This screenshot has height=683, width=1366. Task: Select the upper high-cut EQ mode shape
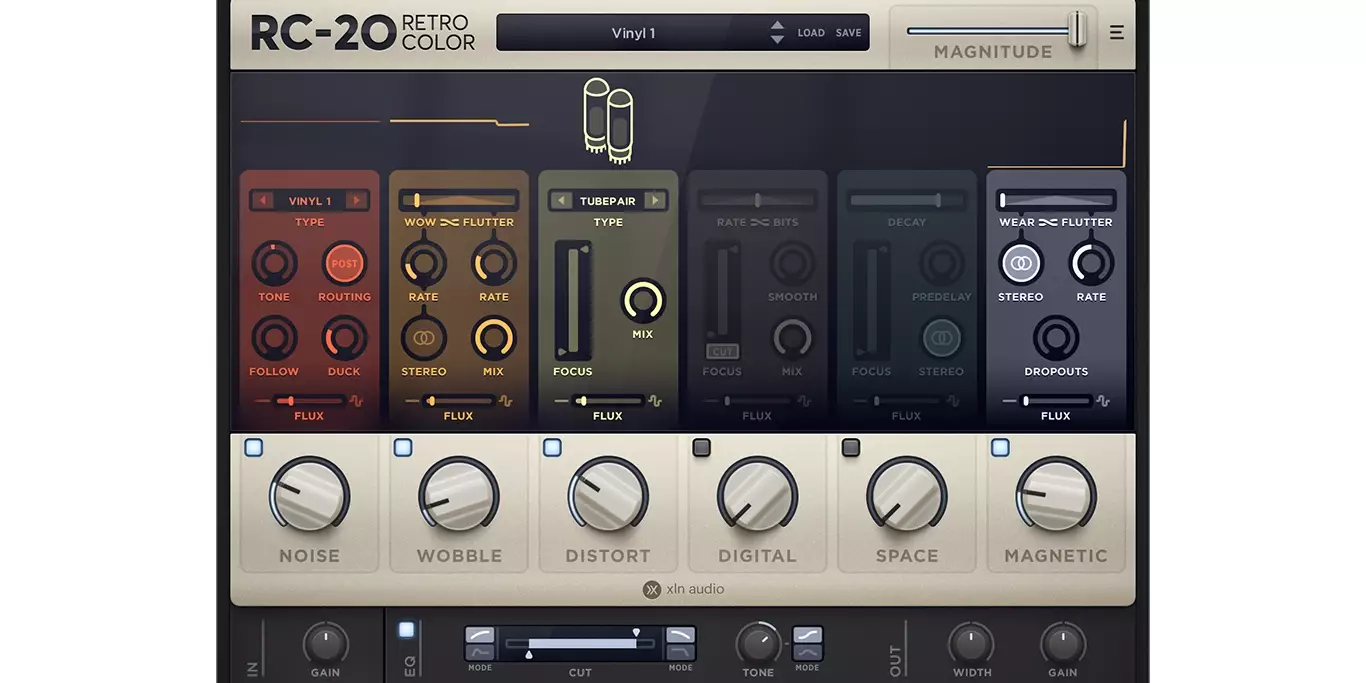(680, 635)
